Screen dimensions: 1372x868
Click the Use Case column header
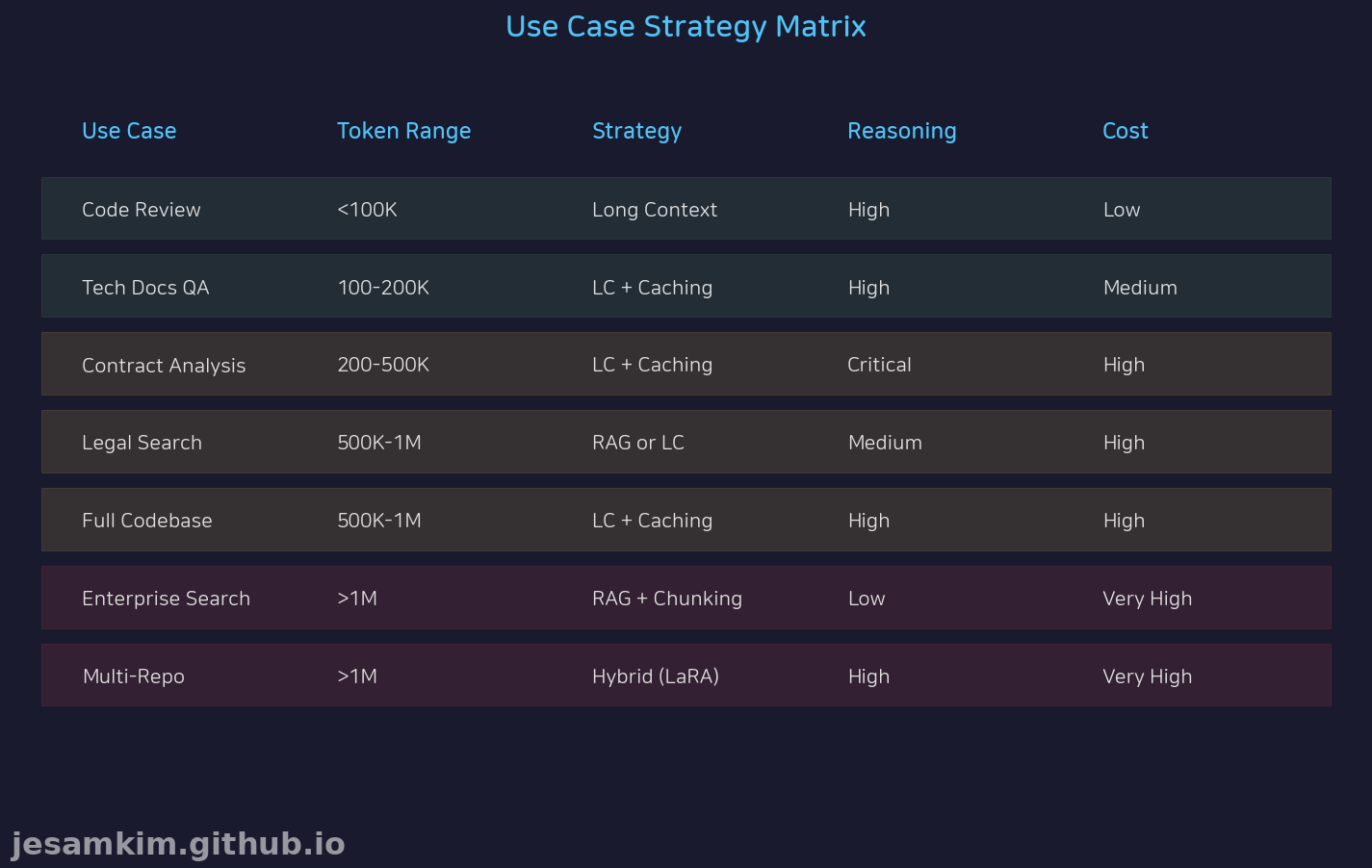(x=129, y=131)
